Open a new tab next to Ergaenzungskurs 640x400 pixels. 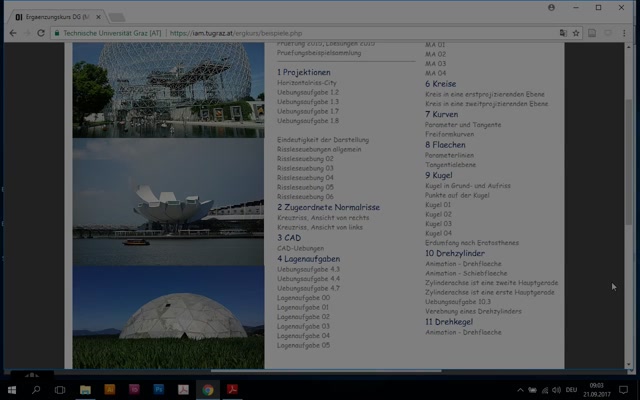click(117, 17)
